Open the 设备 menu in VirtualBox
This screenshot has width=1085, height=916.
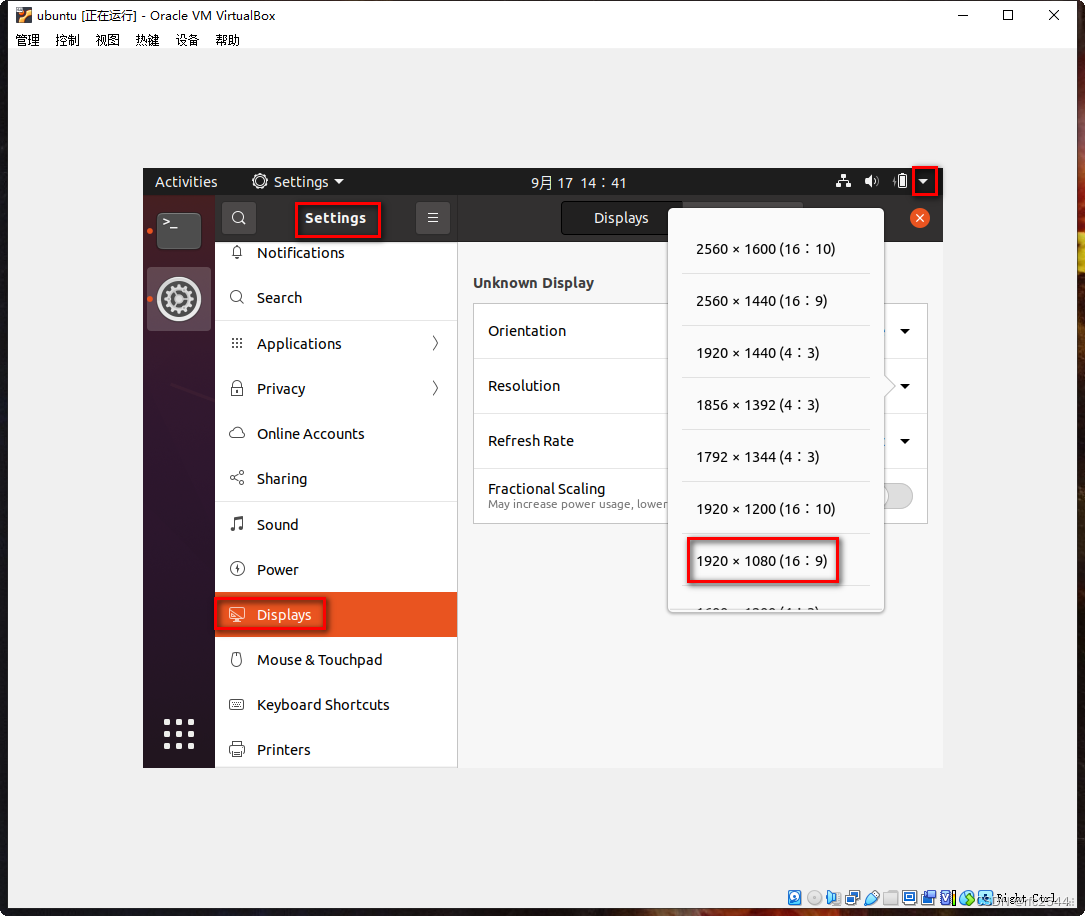(187, 40)
